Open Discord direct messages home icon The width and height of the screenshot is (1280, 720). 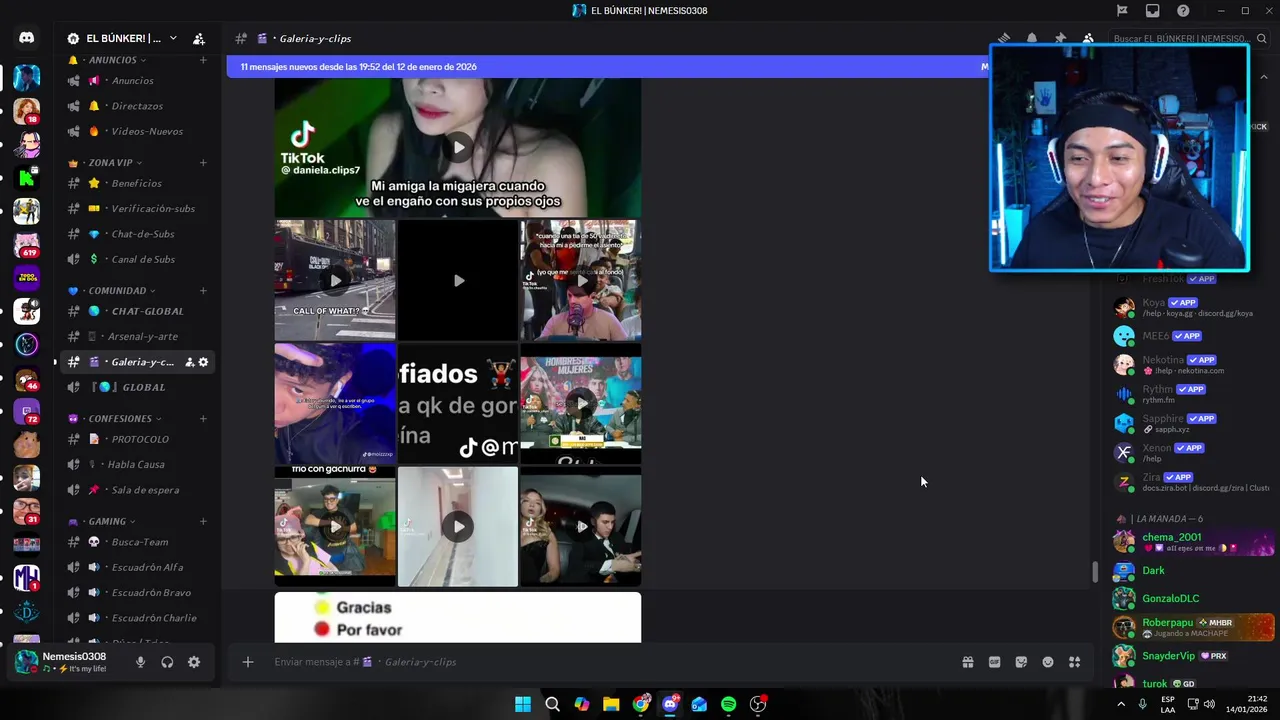point(26,38)
